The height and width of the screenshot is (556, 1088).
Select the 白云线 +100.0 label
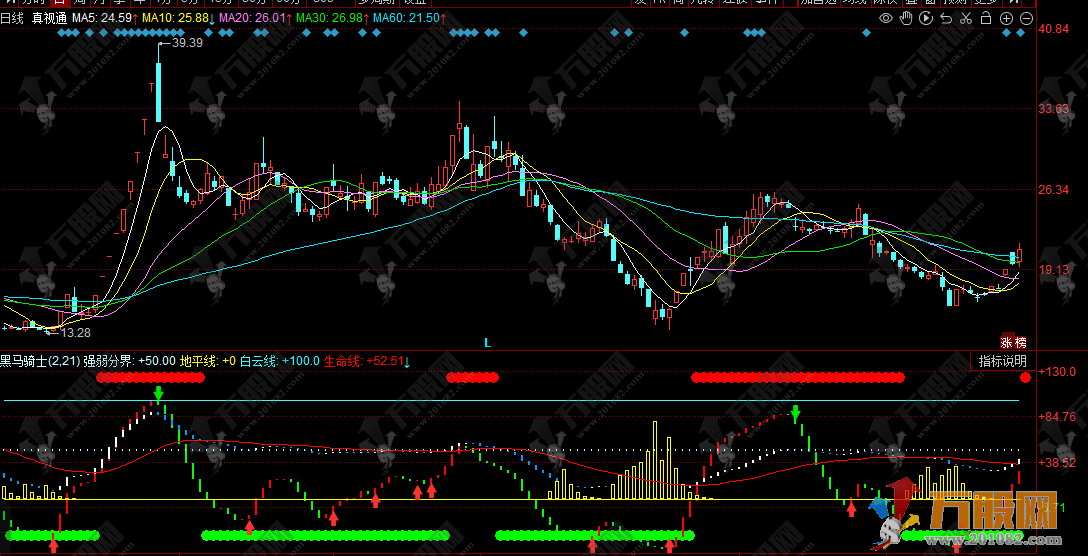tap(280, 361)
